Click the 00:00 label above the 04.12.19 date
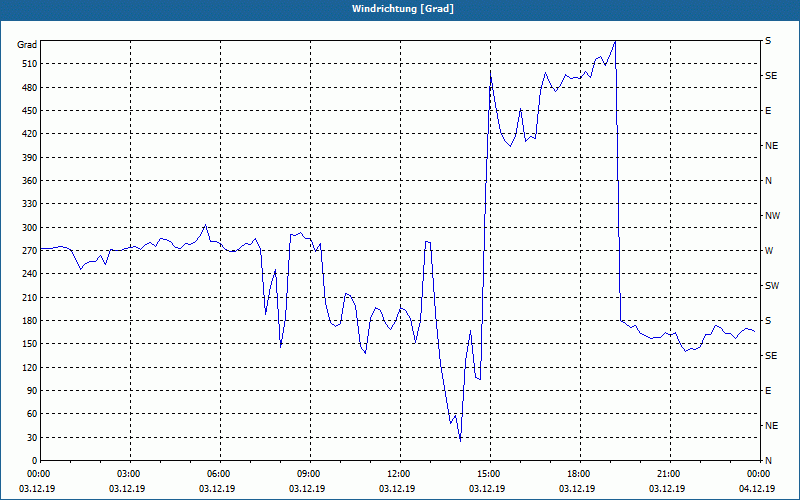This screenshot has height=500, width=800. [758, 474]
